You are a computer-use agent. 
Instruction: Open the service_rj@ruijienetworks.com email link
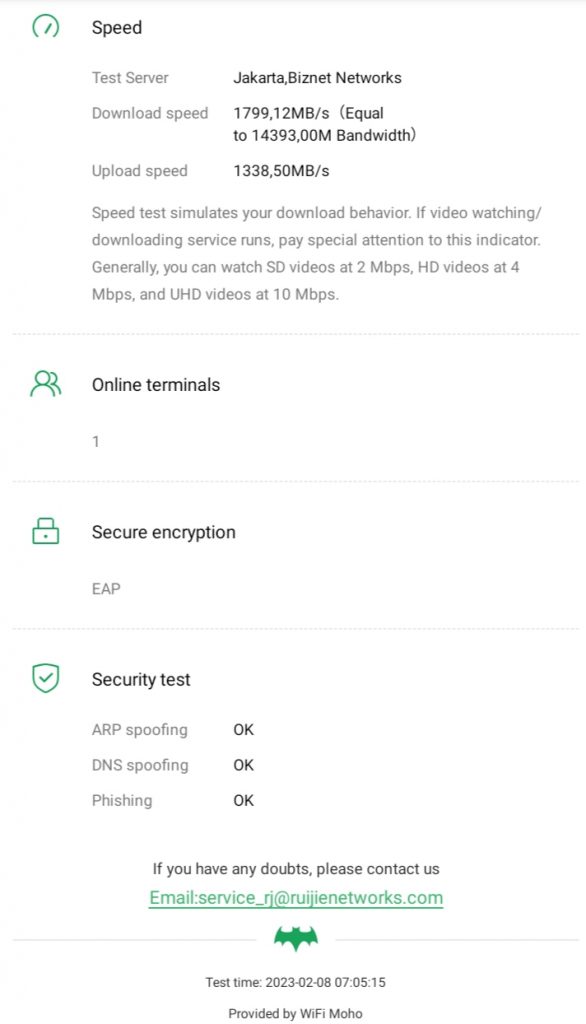[296, 897]
